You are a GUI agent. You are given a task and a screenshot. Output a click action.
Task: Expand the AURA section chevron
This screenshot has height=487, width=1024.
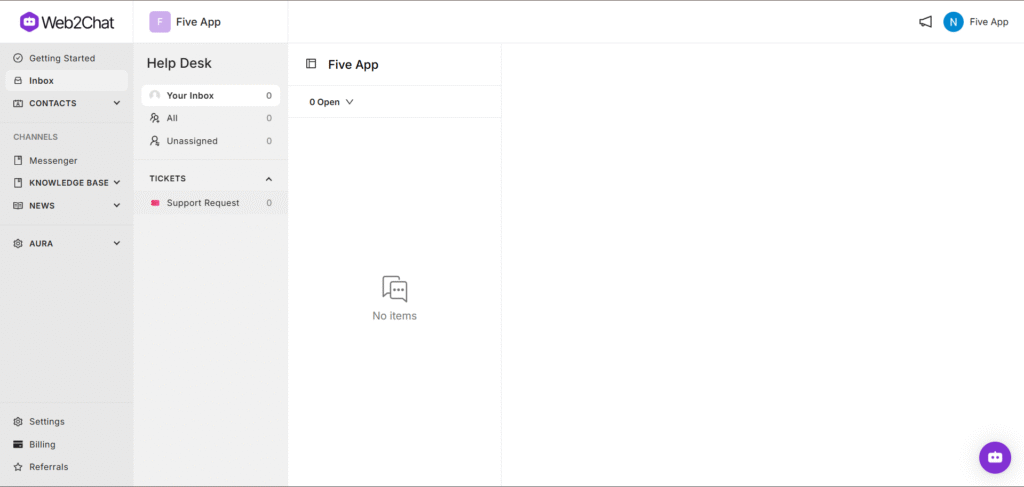tap(117, 244)
